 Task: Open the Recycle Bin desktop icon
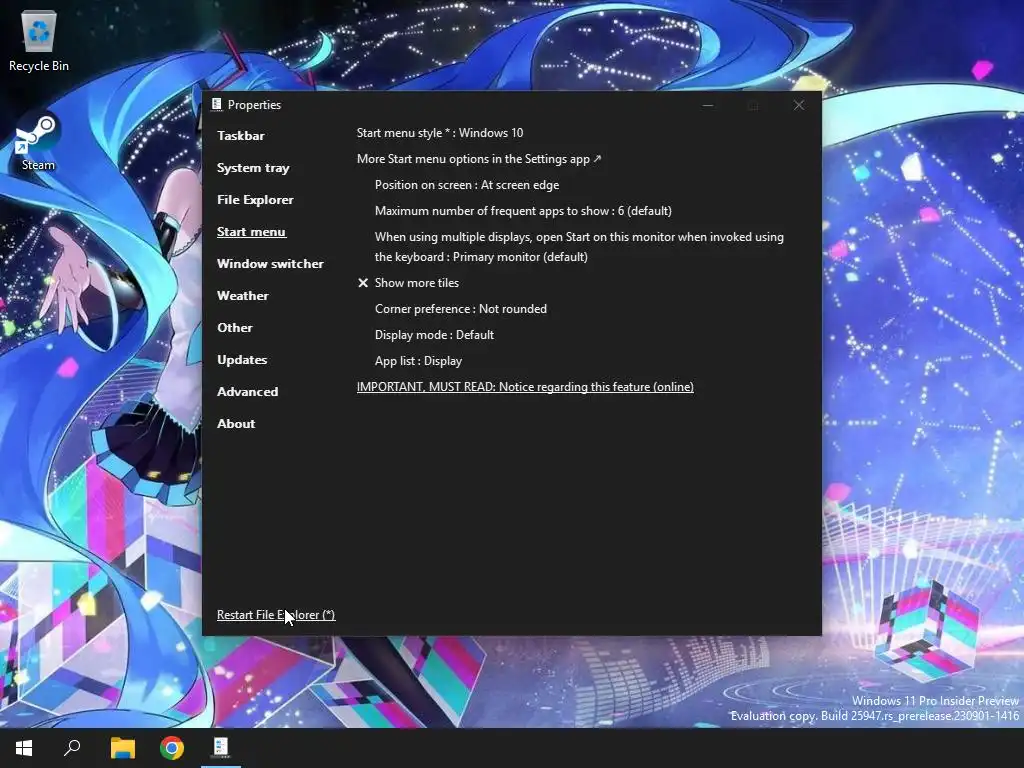39,40
